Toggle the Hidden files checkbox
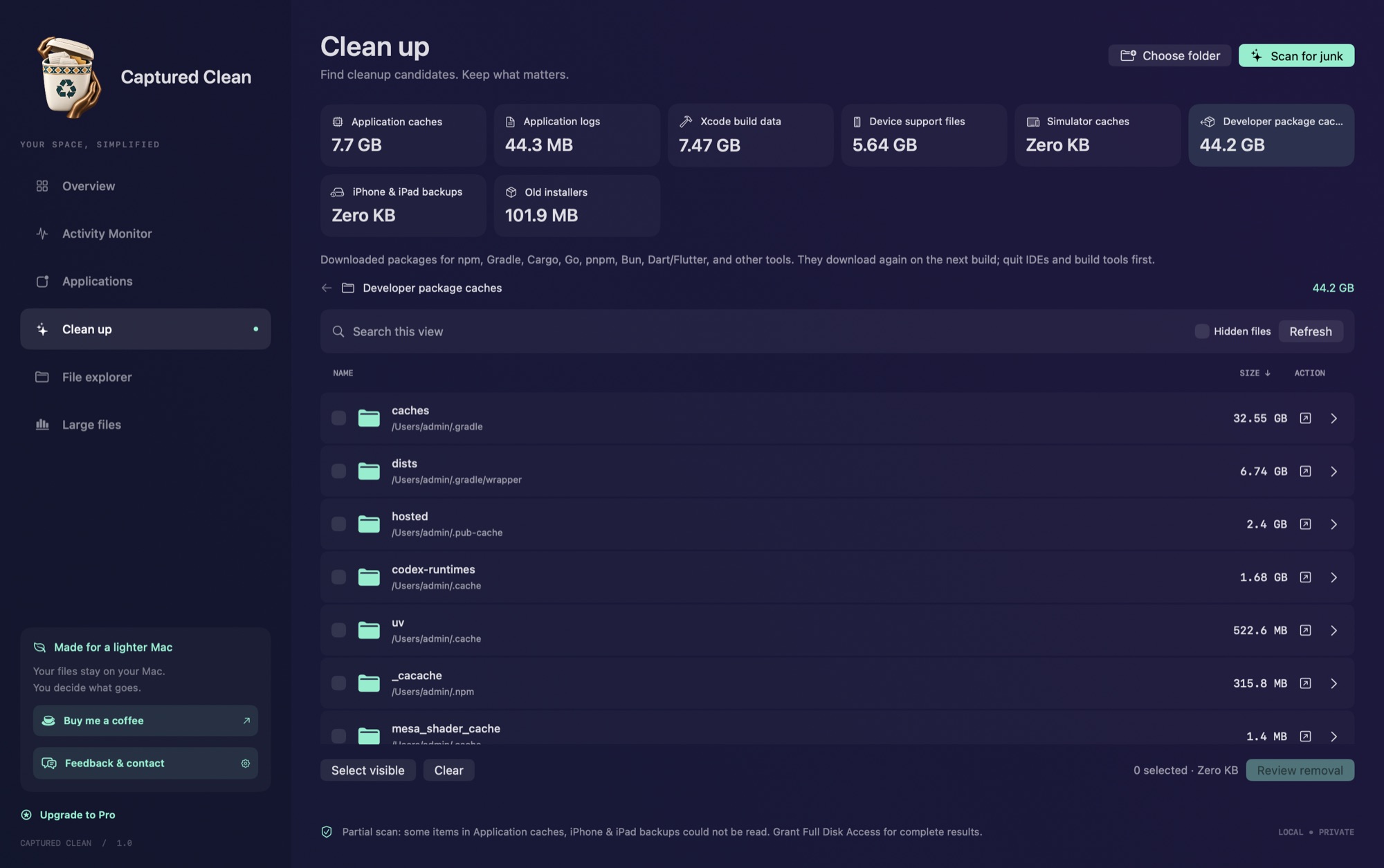1384x868 pixels. (1202, 331)
